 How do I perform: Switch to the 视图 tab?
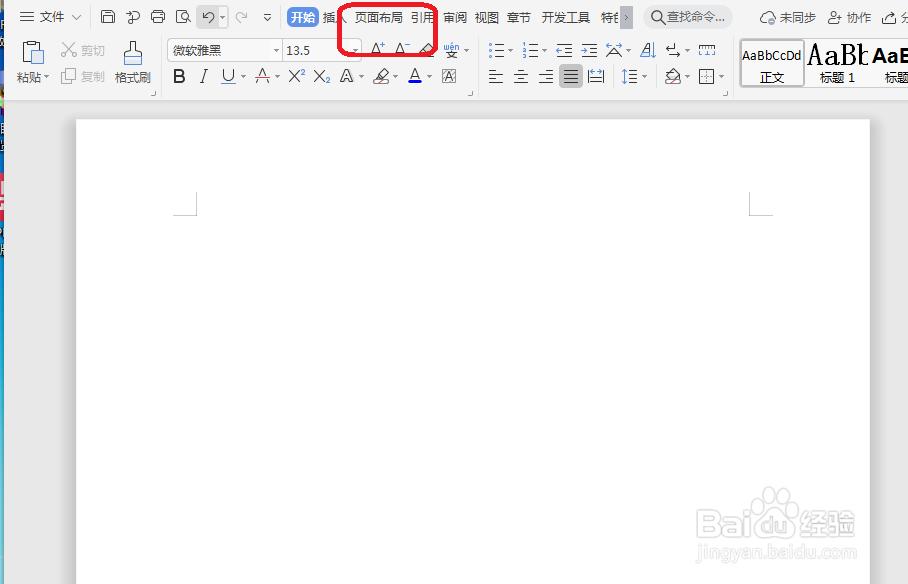click(x=486, y=17)
